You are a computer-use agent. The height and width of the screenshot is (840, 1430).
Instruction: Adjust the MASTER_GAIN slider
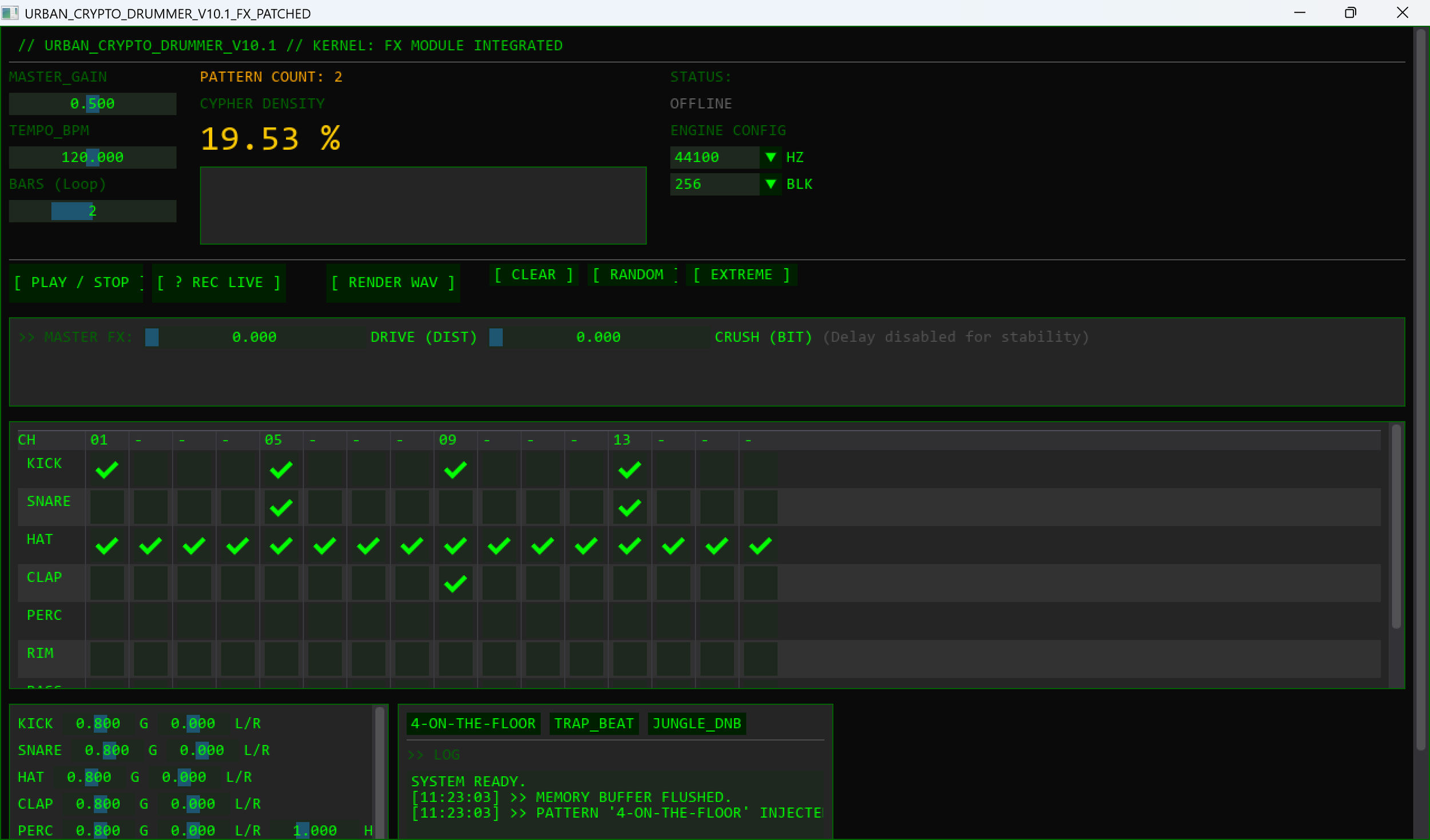pyautogui.click(x=92, y=103)
